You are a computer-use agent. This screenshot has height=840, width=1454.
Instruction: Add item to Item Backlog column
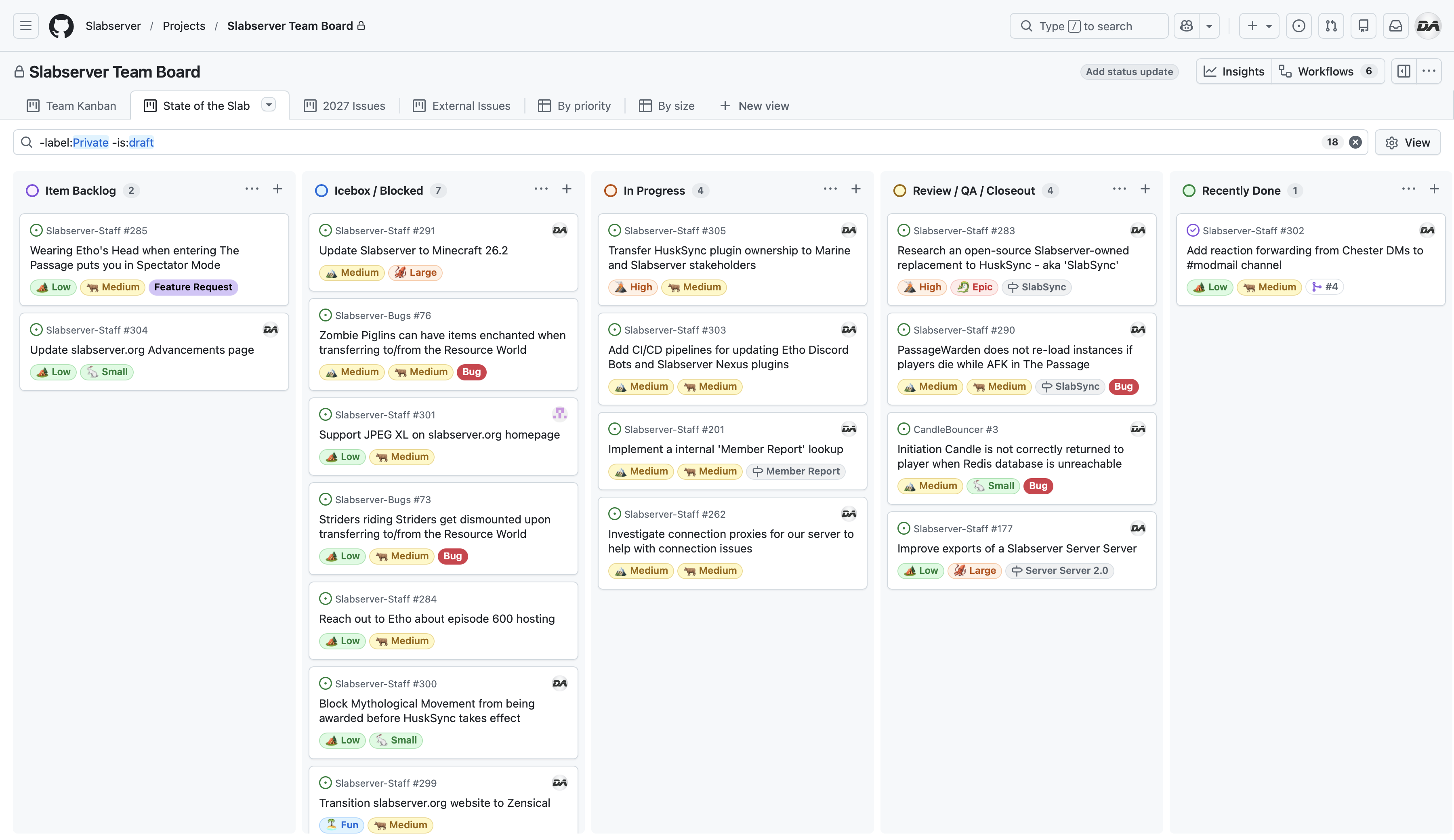point(277,189)
